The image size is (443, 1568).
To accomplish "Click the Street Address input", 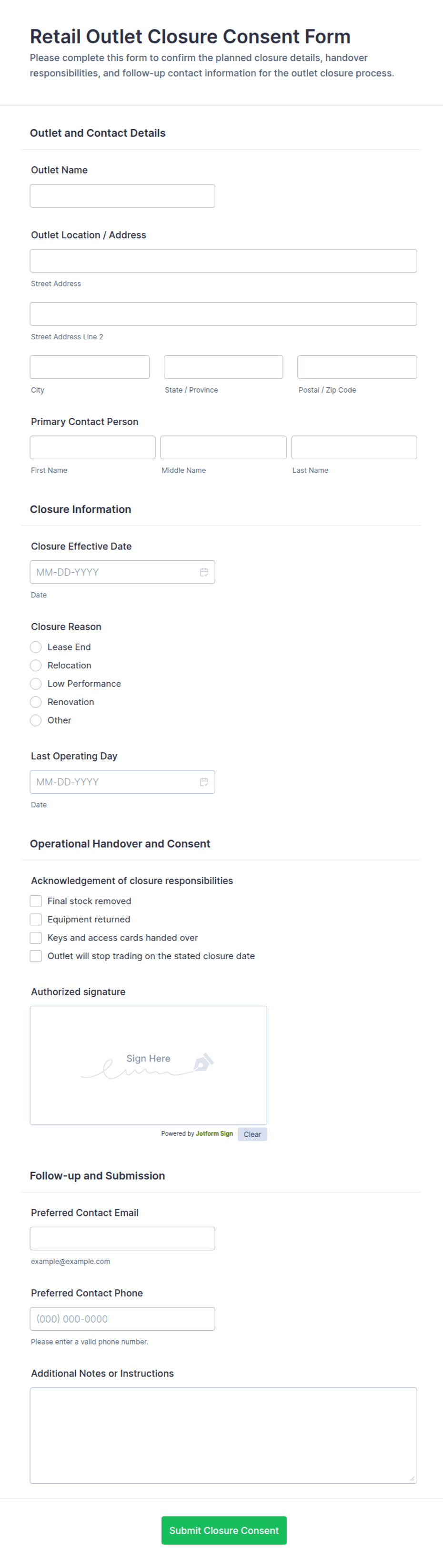I will pyautogui.click(x=223, y=261).
